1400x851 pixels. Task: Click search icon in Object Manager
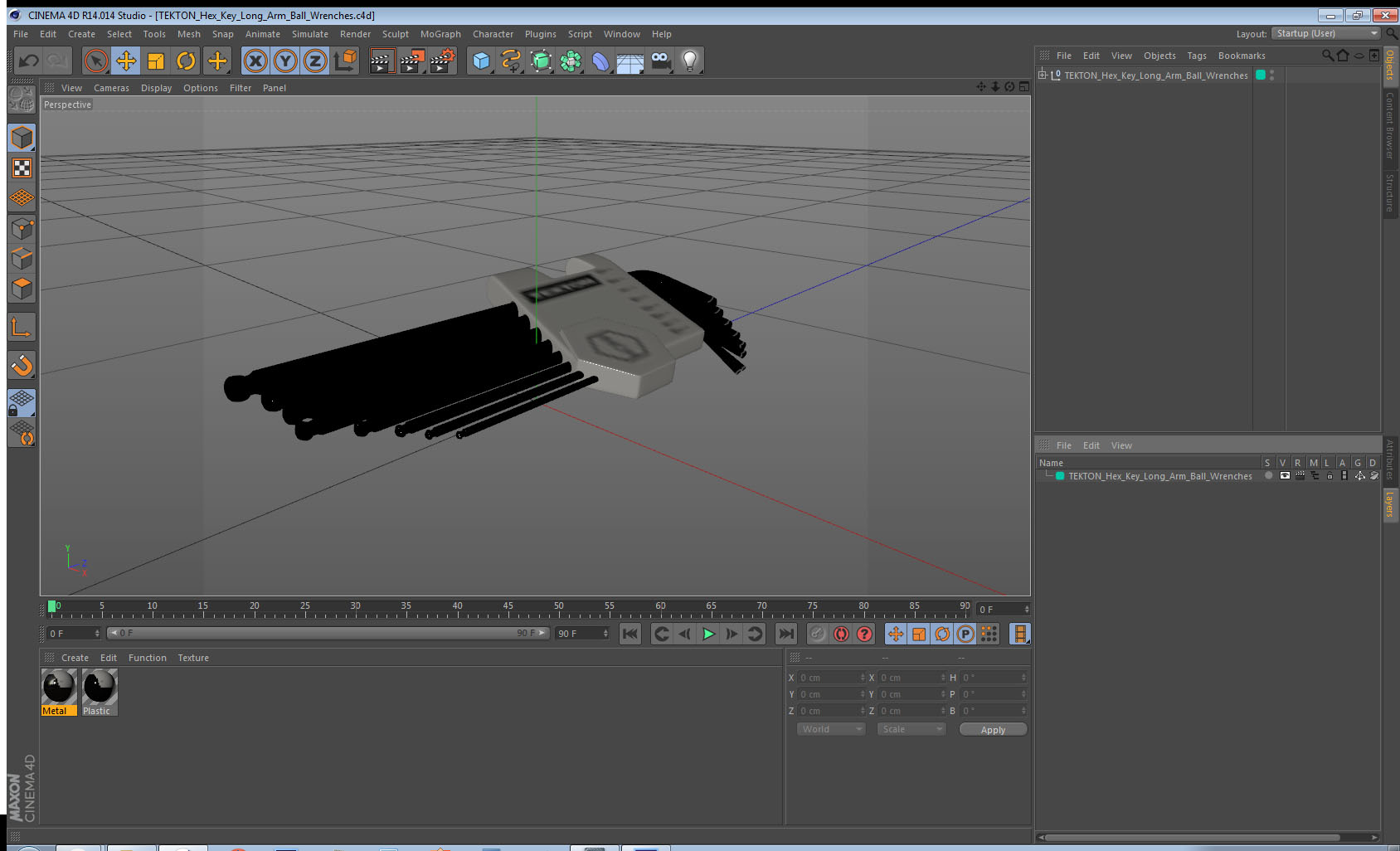[x=1327, y=56]
